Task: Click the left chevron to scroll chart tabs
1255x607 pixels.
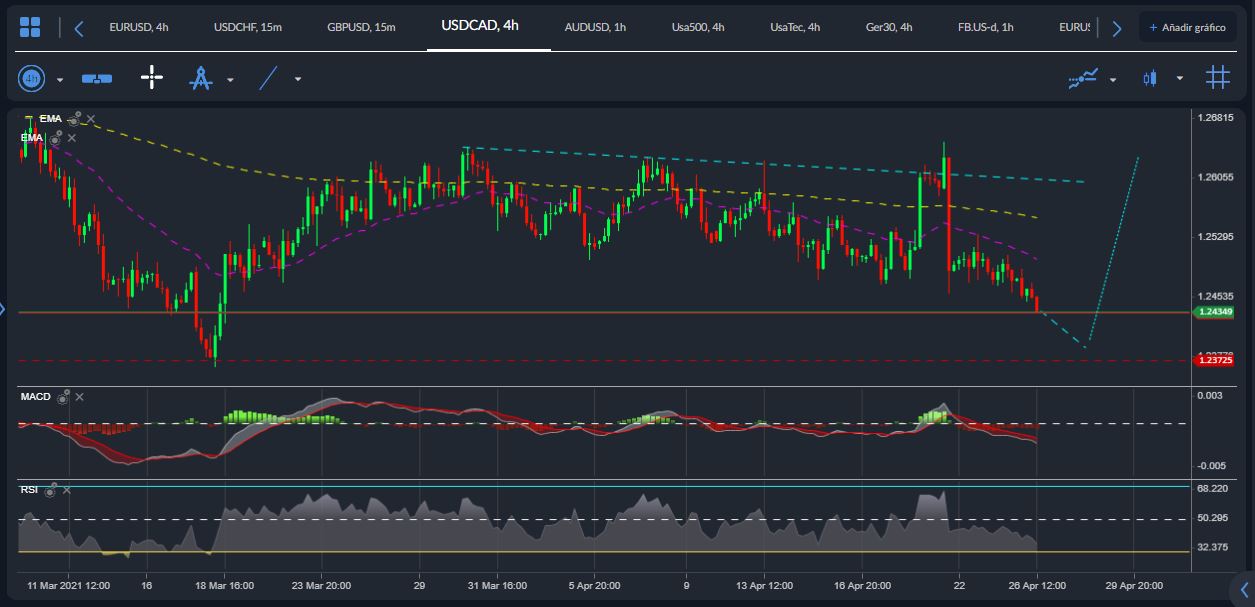Action: pyautogui.click(x=78, y=27)
